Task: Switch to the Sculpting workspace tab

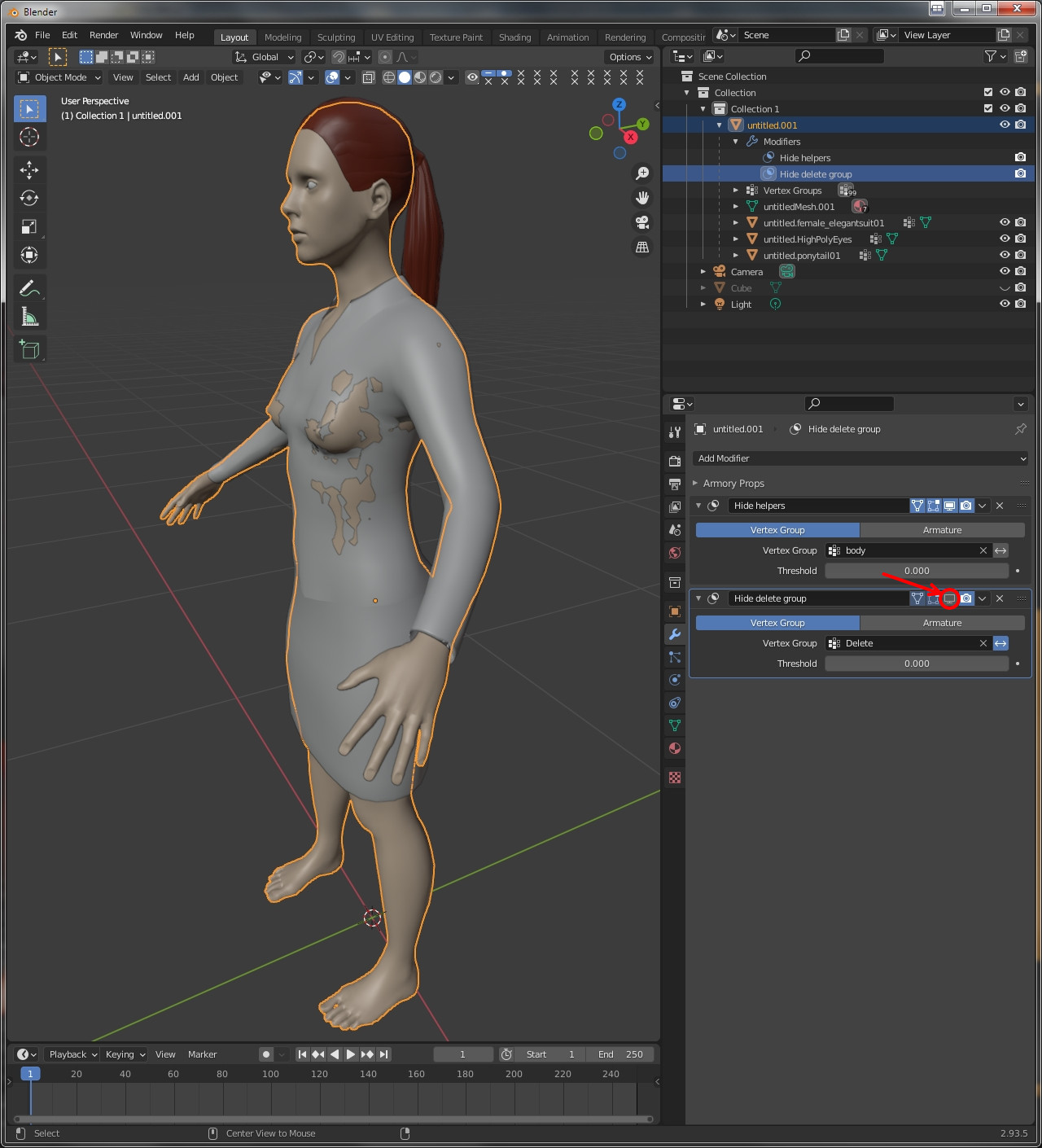Action: pyautogui.click(x=336, y=37)
